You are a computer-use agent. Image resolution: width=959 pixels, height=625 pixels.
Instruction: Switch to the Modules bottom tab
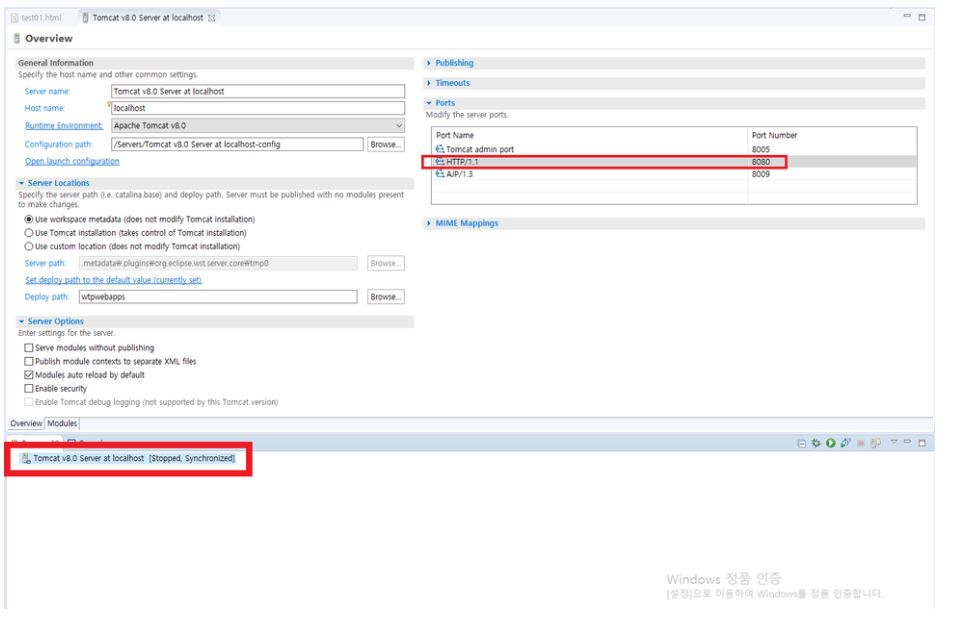[x=62, y=424]
